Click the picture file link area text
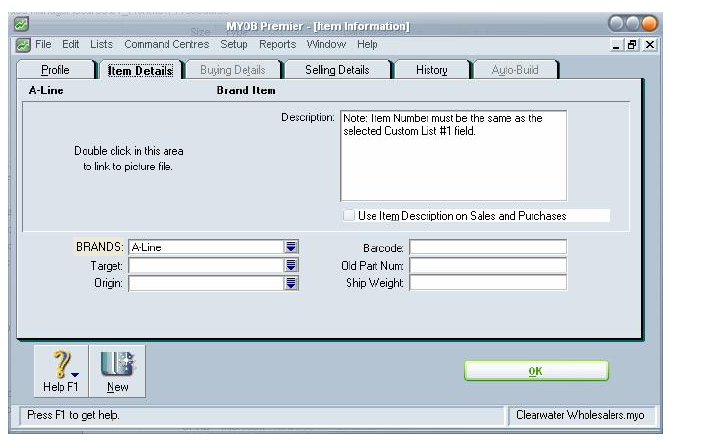The height and width of the screenshot is (440, 722). [x=128, y=159]
